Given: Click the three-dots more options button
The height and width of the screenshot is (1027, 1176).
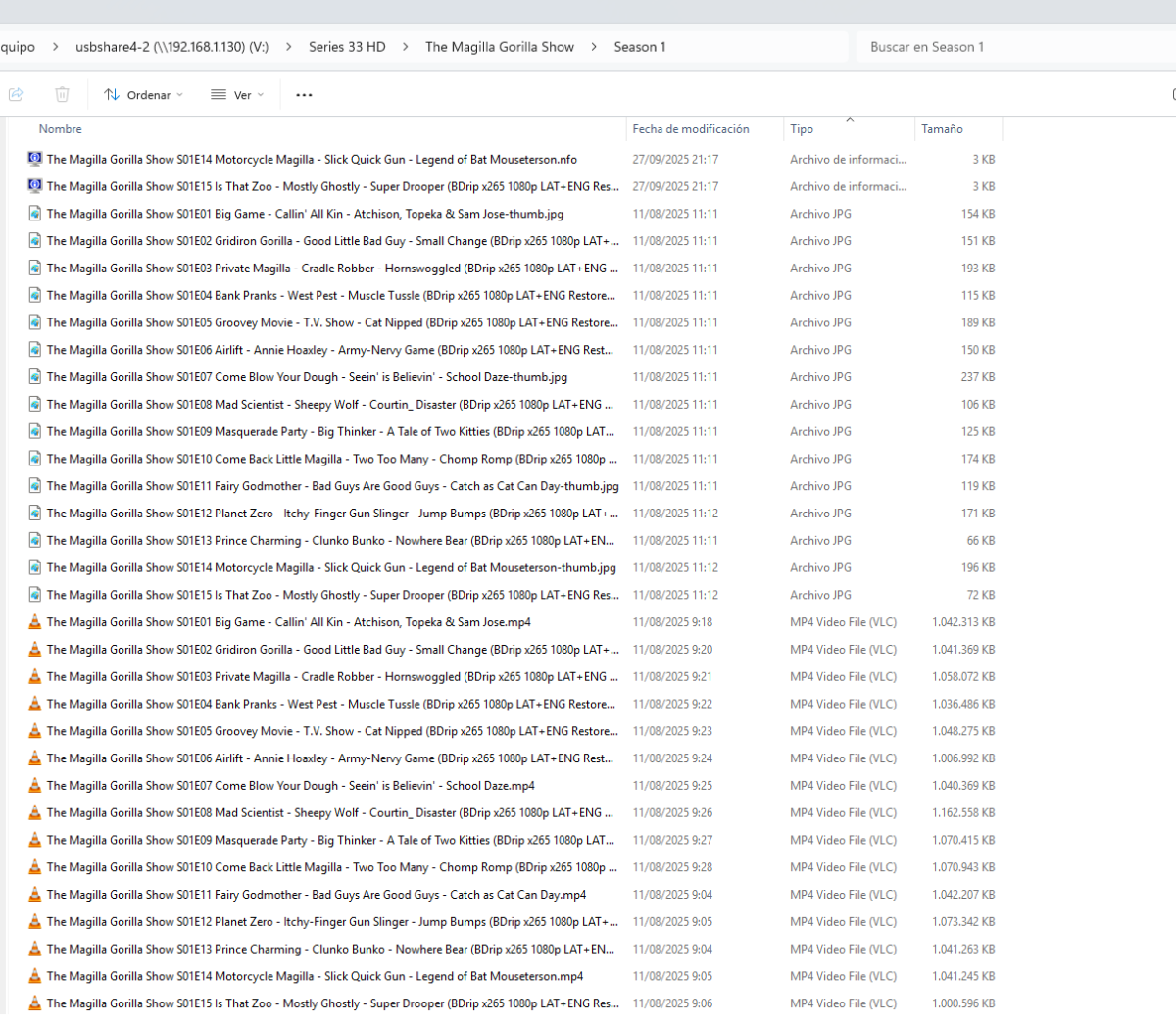Looking at the screenshot, I should coord(304,95).
